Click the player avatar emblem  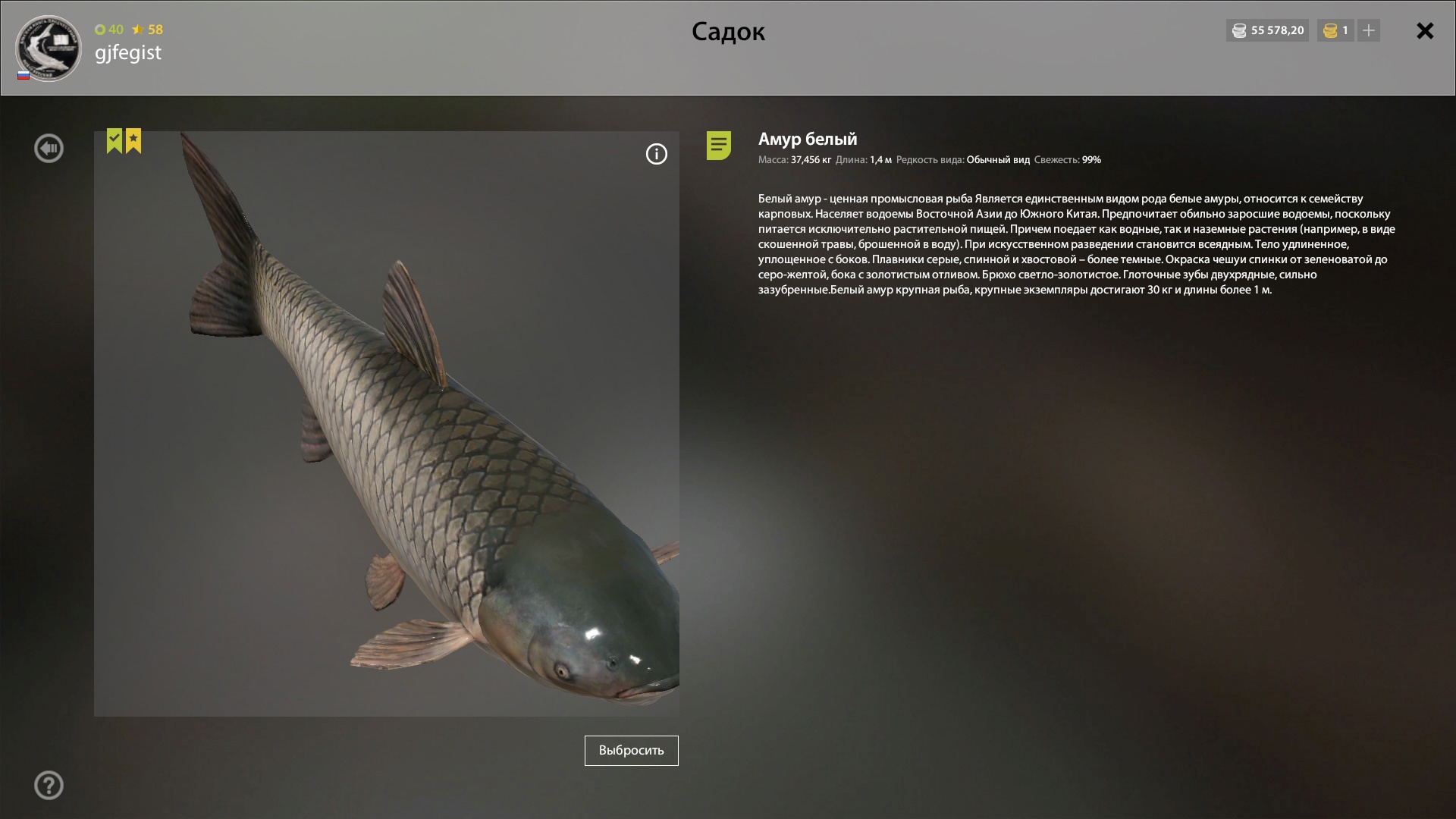click(49, 48)
